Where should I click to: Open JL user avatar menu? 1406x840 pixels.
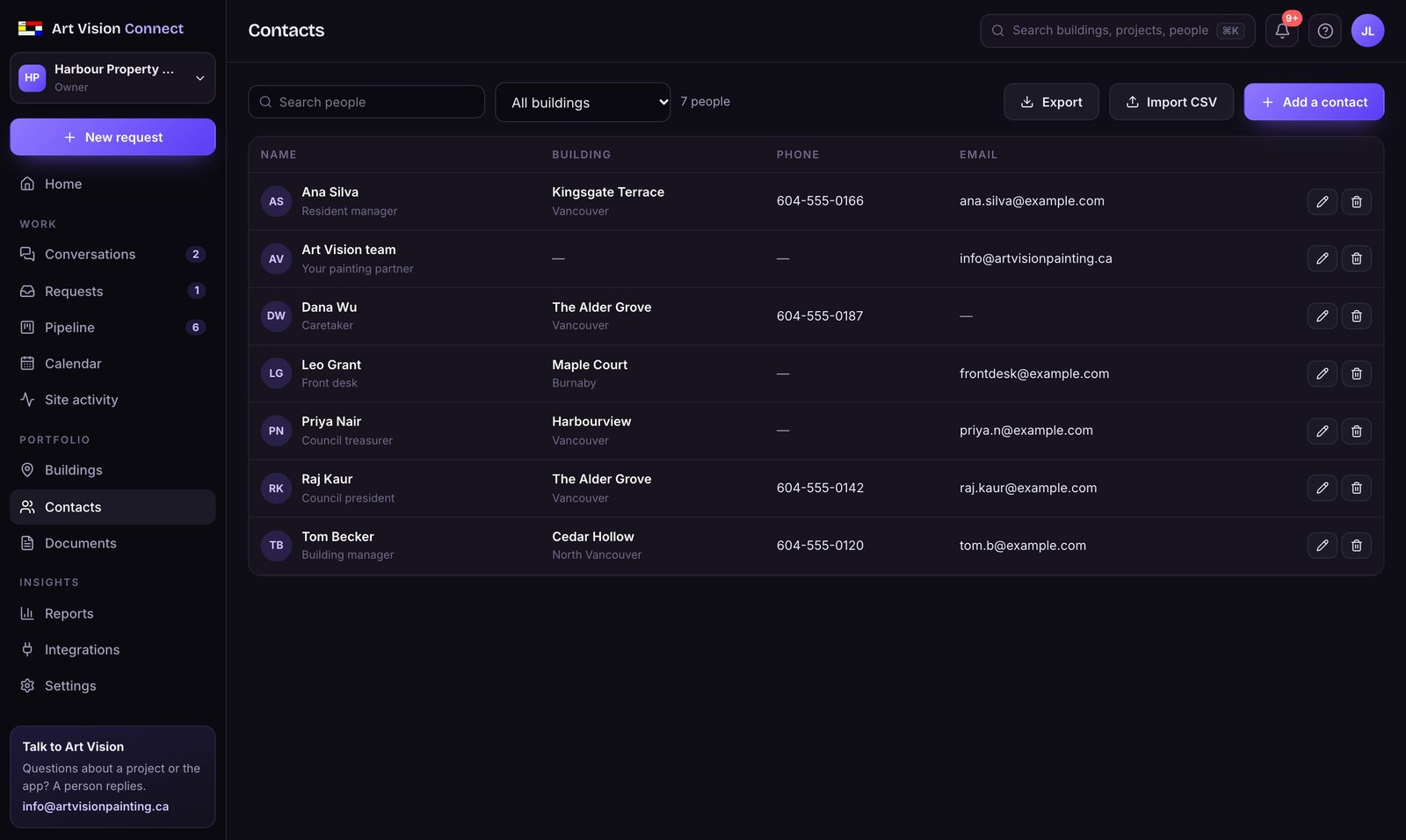click(1367, 31)
